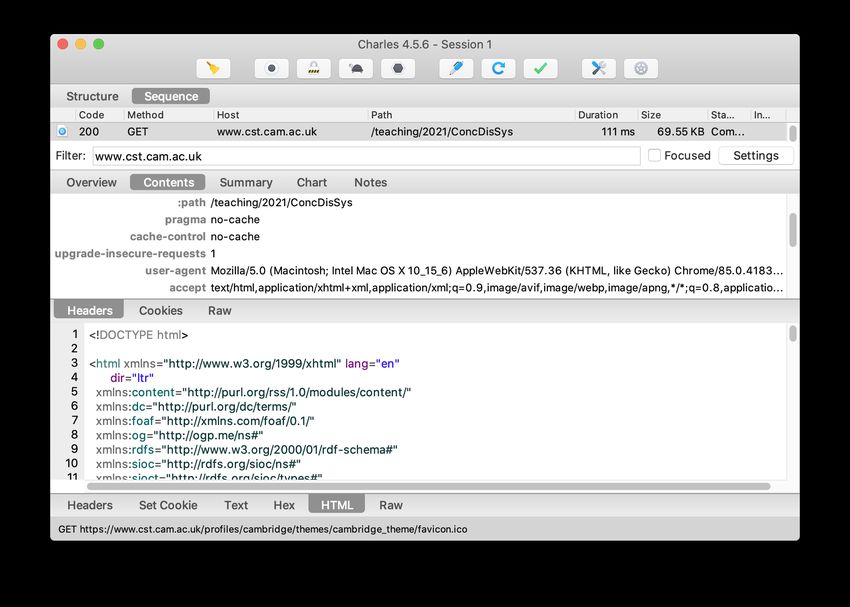The height and width of the screenshot is (607, 850).
Task: Click the xmlns:foaf line in the HTML
Action: tap(205, 421)
